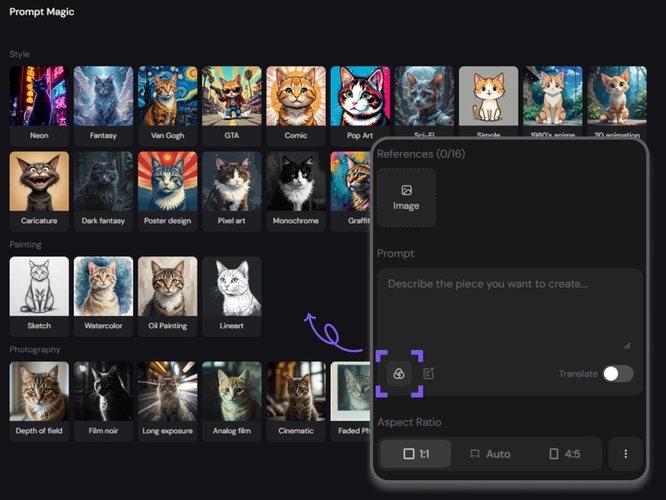Choose the 3D animation style
The image size is (666, 500).
coord(617,101)
